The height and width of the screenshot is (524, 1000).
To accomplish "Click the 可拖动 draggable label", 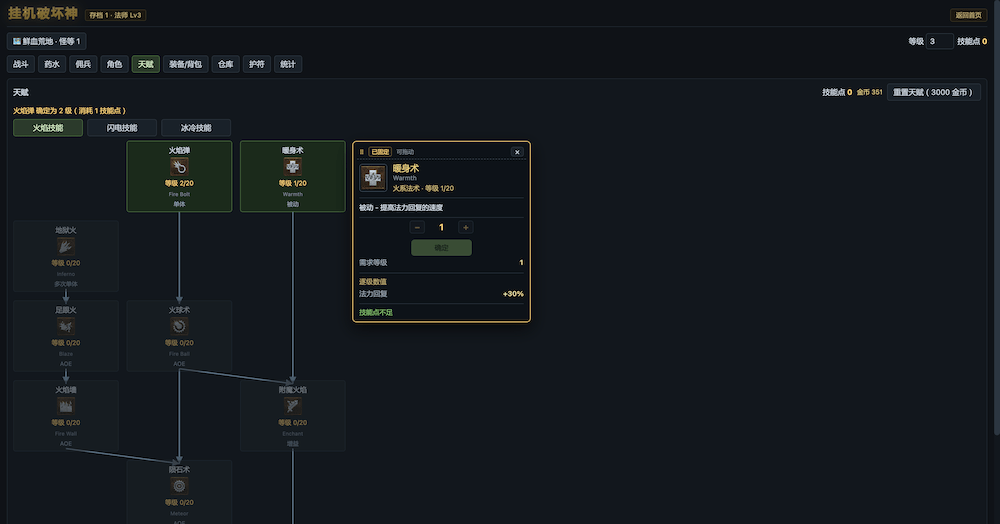I will (405, 152).
